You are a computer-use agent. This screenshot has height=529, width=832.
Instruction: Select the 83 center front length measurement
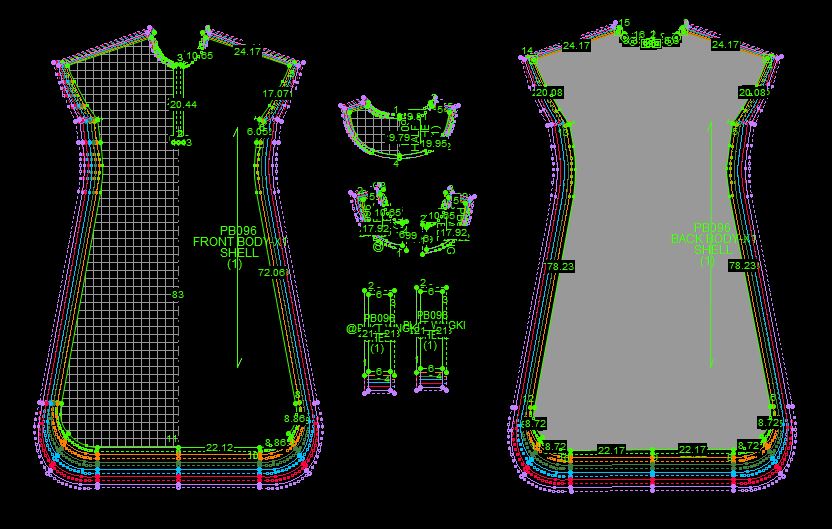[178, 295]
